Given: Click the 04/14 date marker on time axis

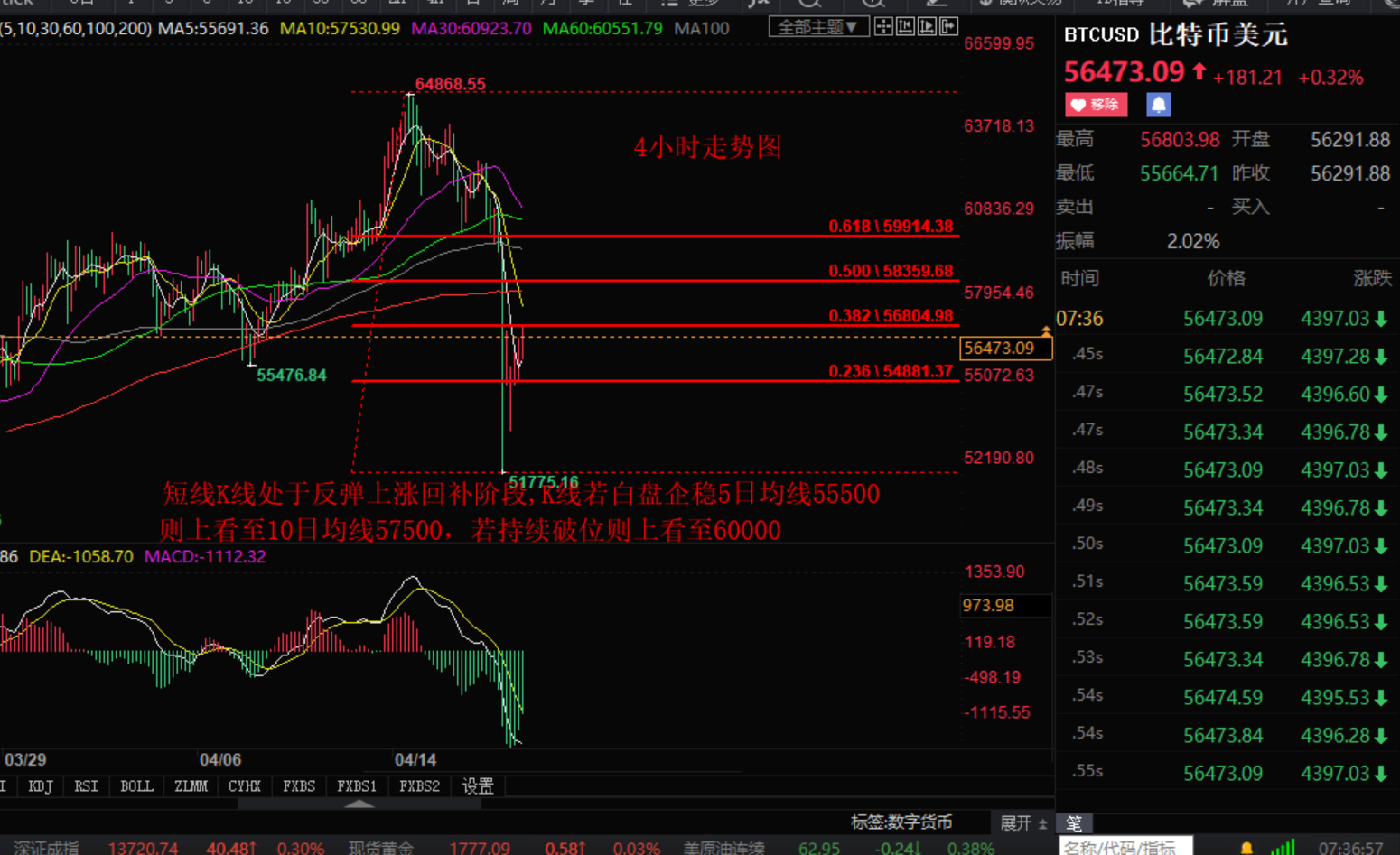Looking at the screenshot, I should pyautogui.click(x=415, y=760).
